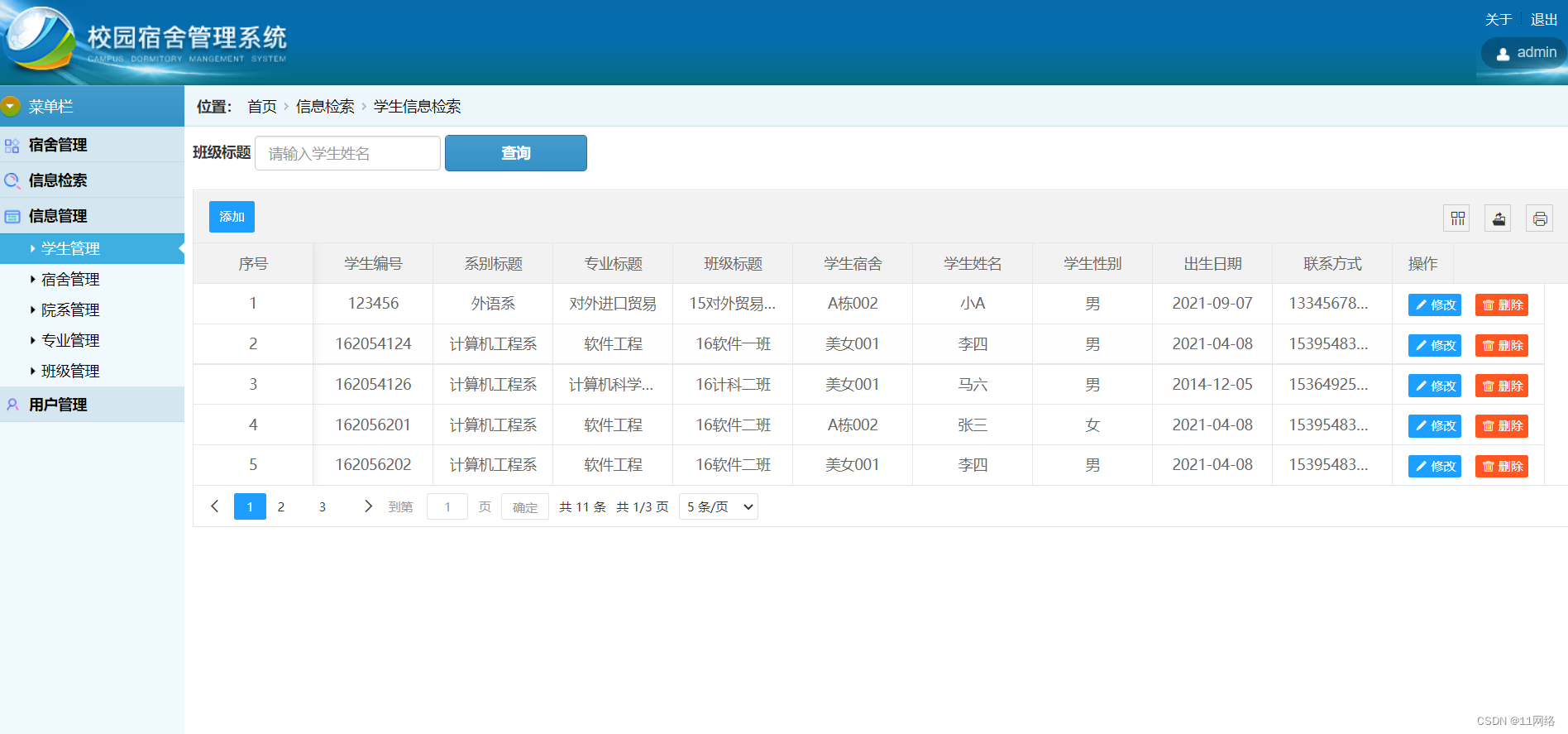Focus the student name search field
The height and width of the screenshot is (734, 1568).
click(347, 153)
